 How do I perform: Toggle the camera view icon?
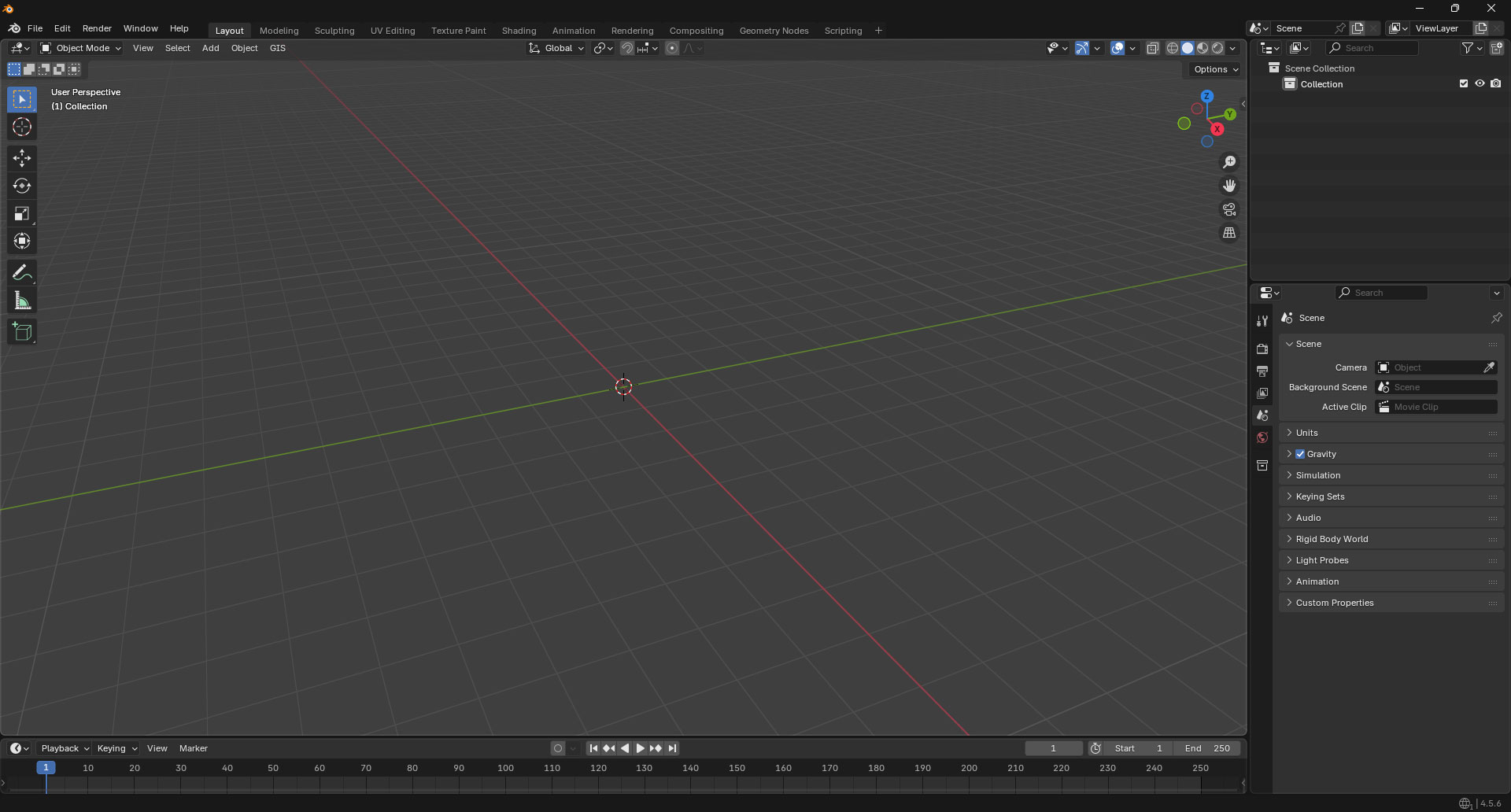[x=1229, y=209]
